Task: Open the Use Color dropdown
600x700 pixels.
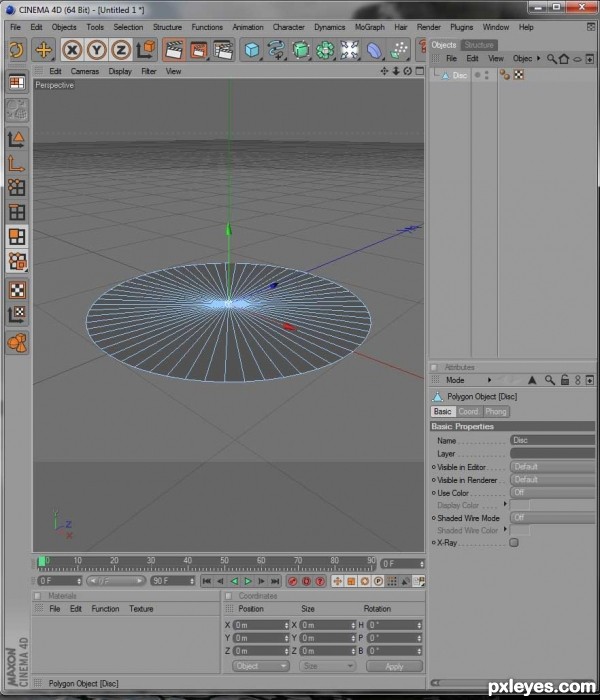Action: (552, 493)
